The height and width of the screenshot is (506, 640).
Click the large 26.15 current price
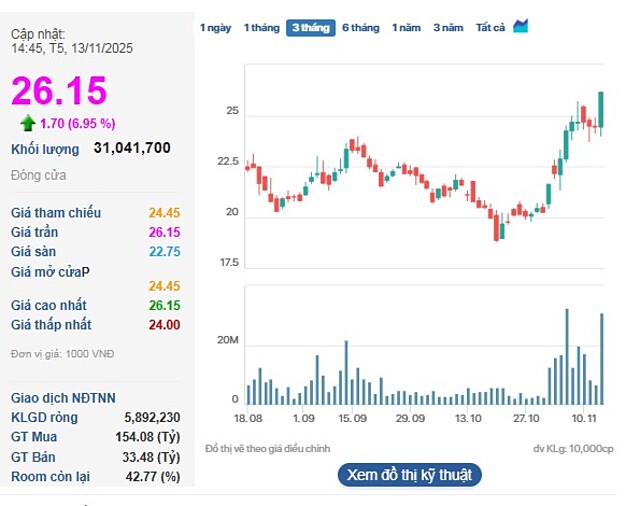tap(59, 92)
